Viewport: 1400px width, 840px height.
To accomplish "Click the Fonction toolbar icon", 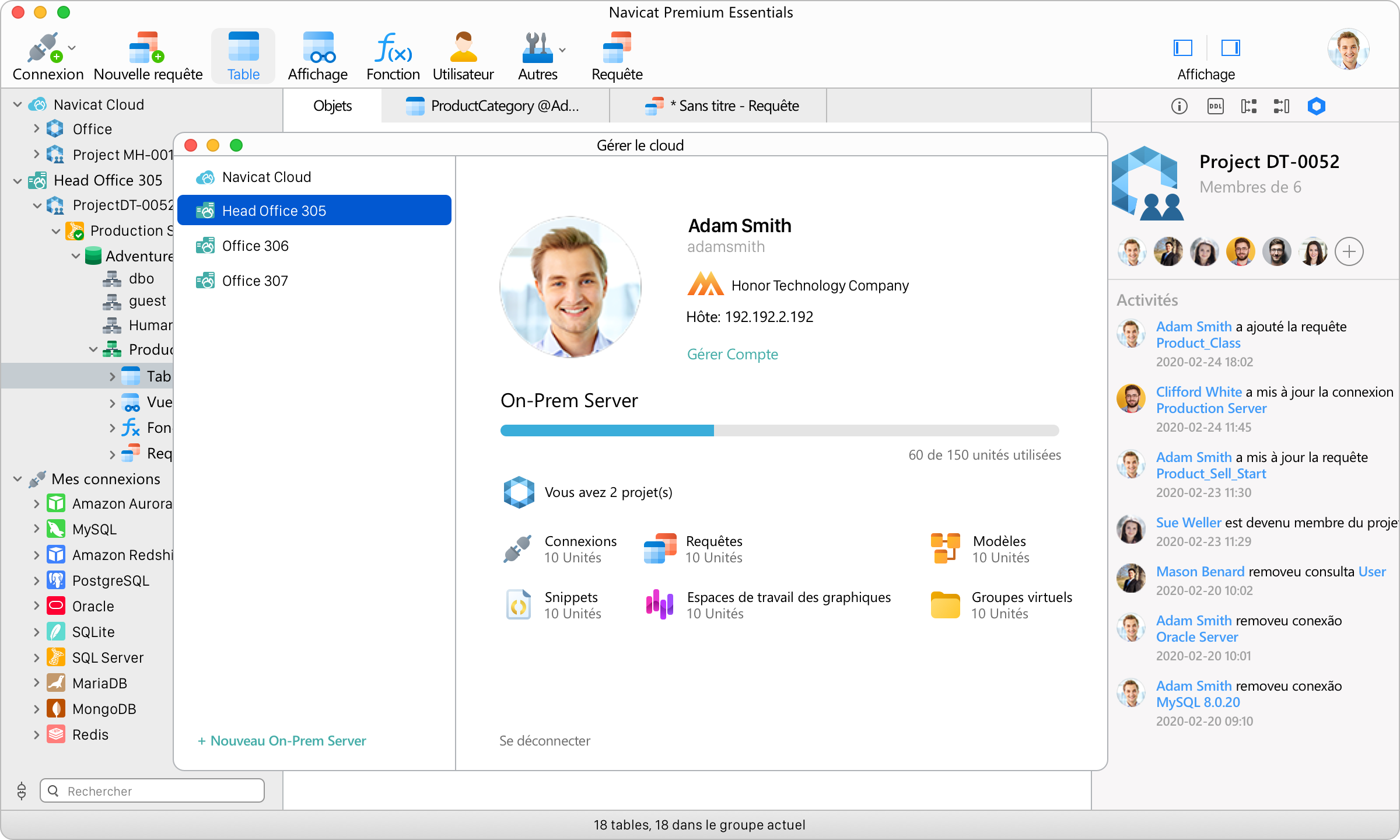I will click(x=393, y=47).
